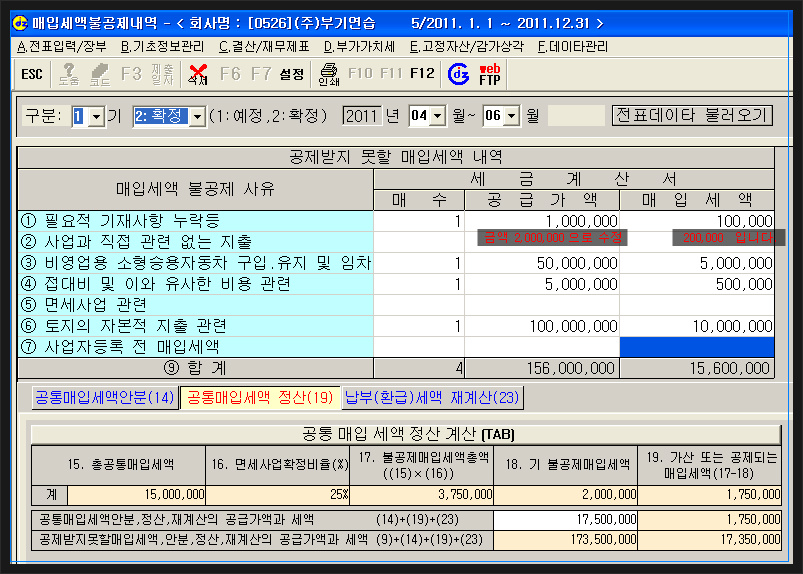Click the highlighted blue tax cell in row ⑦

pos(697,347)
